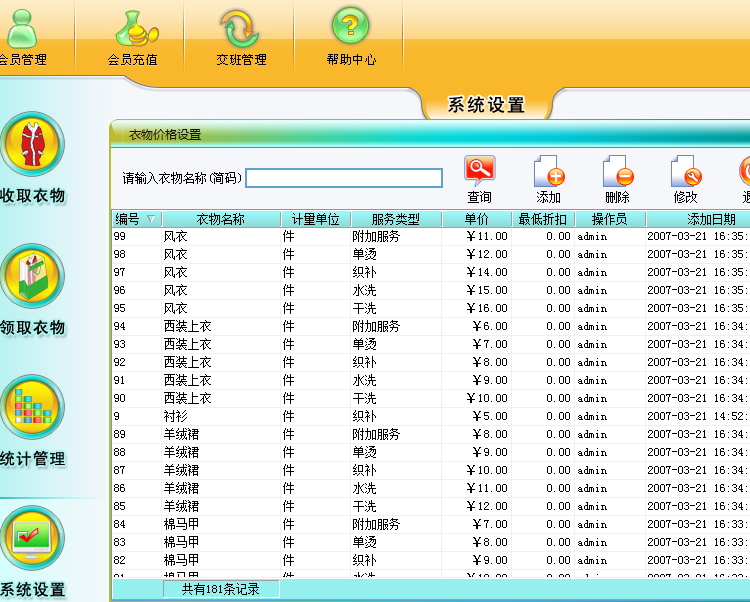Click 衣物名称 column header

click(x=221, y=219)
